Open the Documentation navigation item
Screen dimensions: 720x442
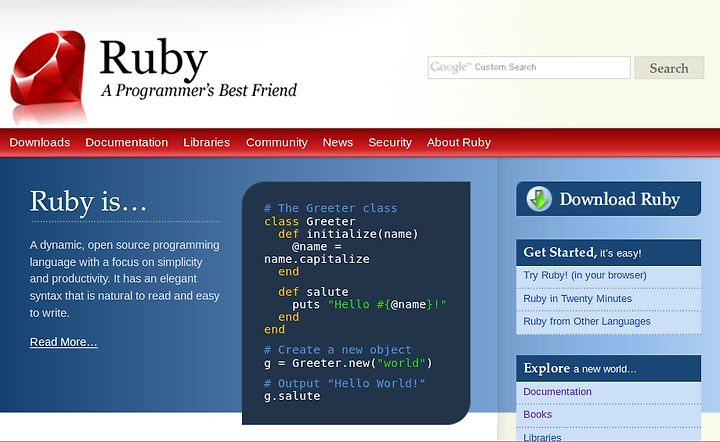coord(127,142)
